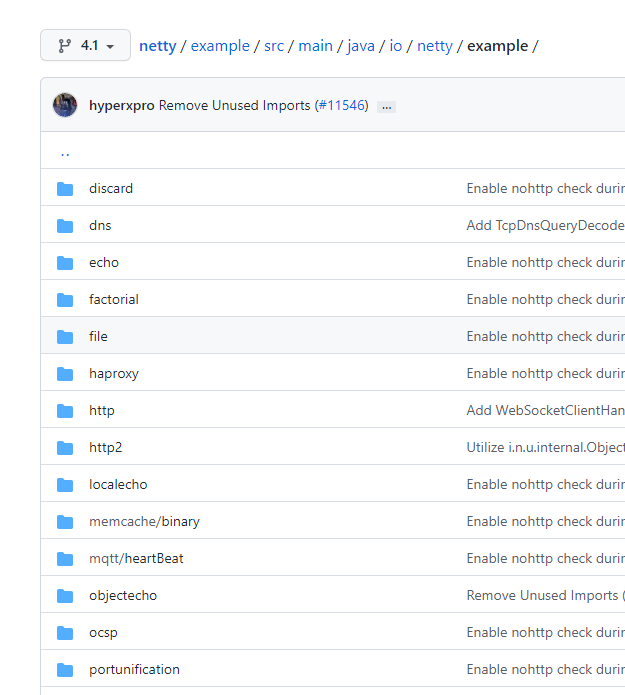Expand commit details ellipsis button
This screenshot has height=695, width=625.
pyautogui.click(x=387, y=107)
